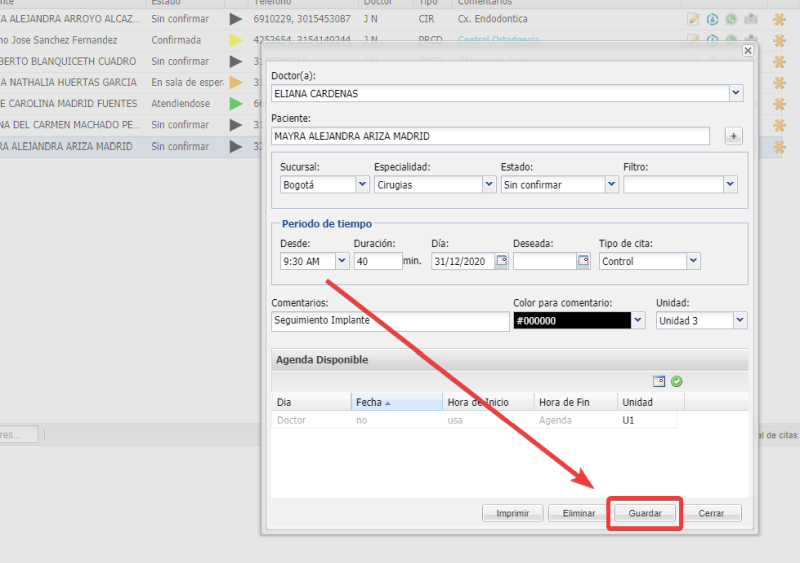This screenshot has width=800, height=563.
Task: Click the green checkmark icon in Agenda Disponible
Action: point(677,381)
